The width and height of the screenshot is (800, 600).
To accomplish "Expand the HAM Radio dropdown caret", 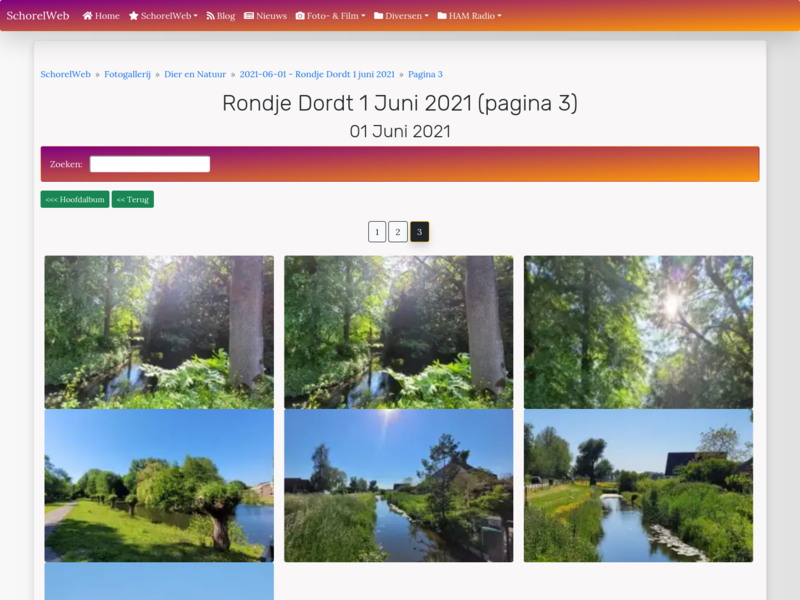I will (499, 16).
